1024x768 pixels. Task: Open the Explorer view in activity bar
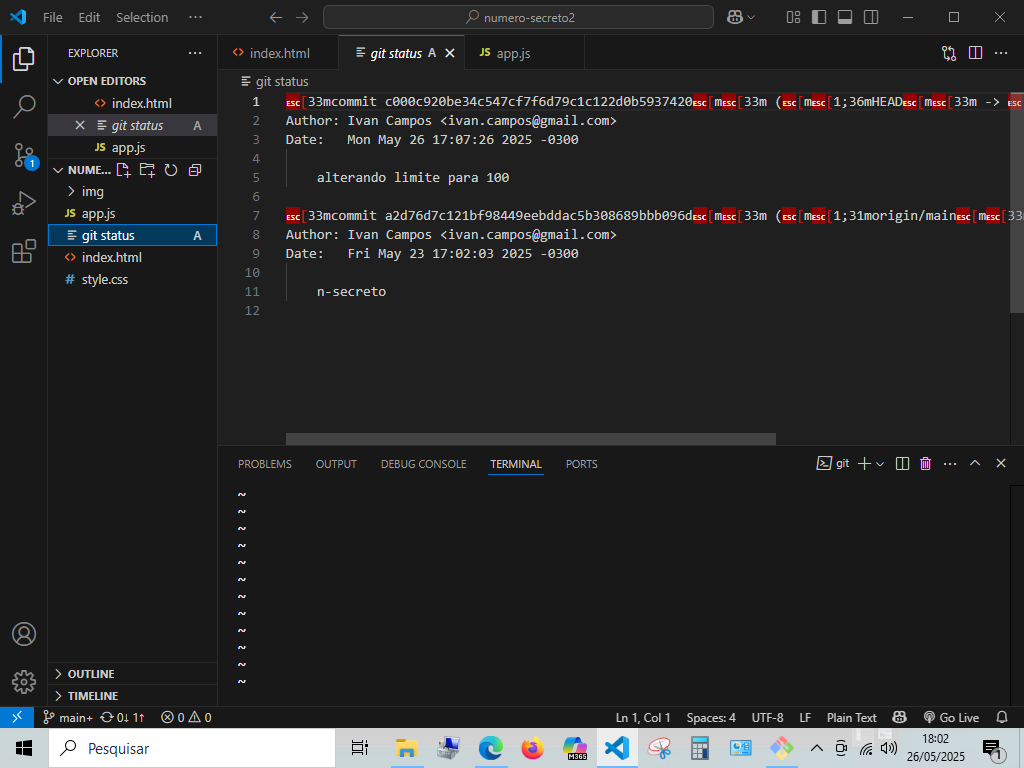tap(24, 59)
